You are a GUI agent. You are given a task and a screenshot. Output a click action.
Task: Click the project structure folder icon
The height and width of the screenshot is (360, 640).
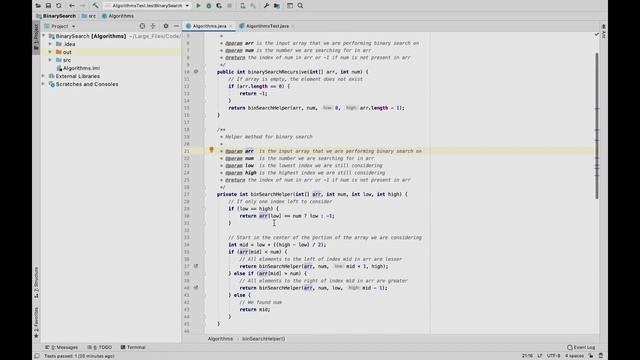tap(277, 6)
